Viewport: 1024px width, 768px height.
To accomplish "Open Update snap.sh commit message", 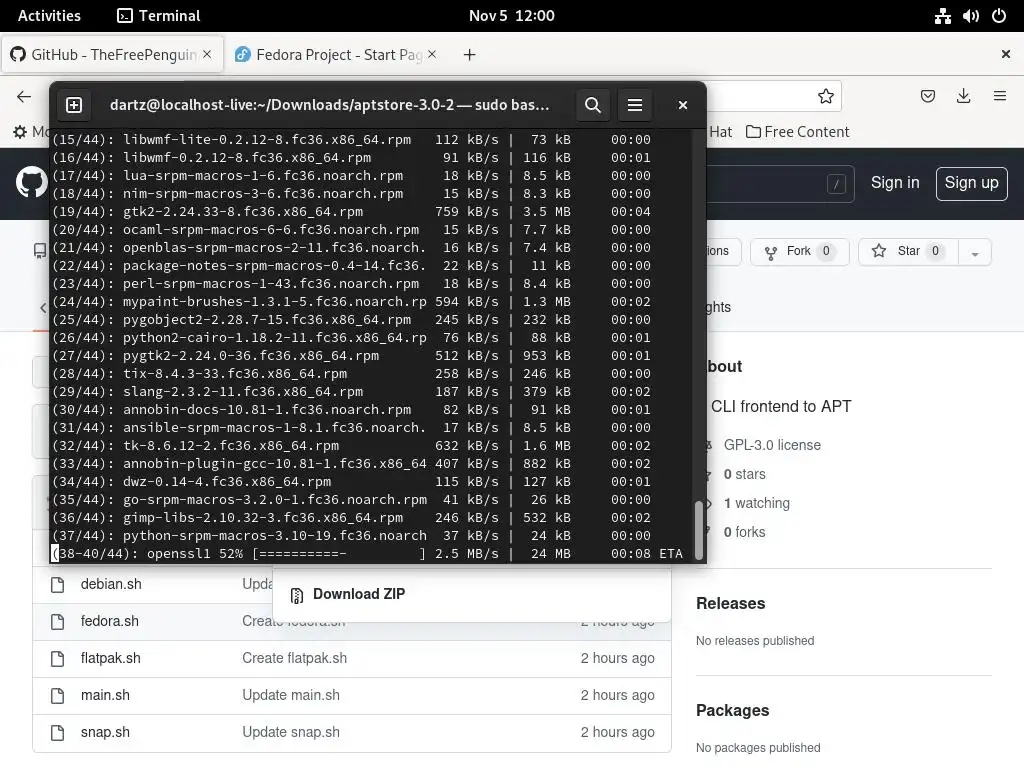I will pyautogui.click(x=291, y=732).
